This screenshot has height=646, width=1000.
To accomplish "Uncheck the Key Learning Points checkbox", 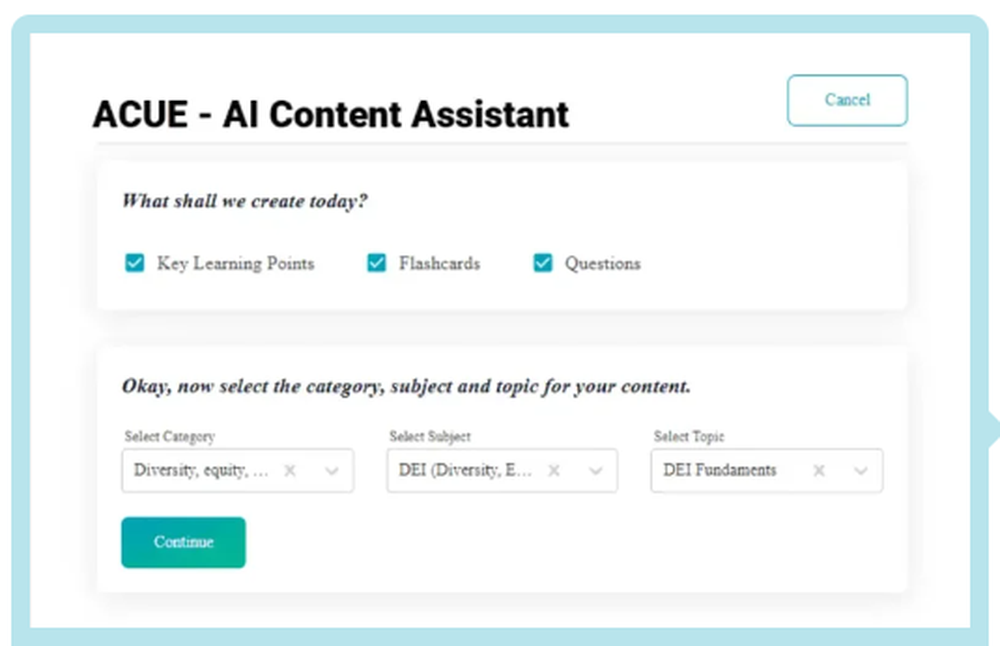I will [135, 263].
